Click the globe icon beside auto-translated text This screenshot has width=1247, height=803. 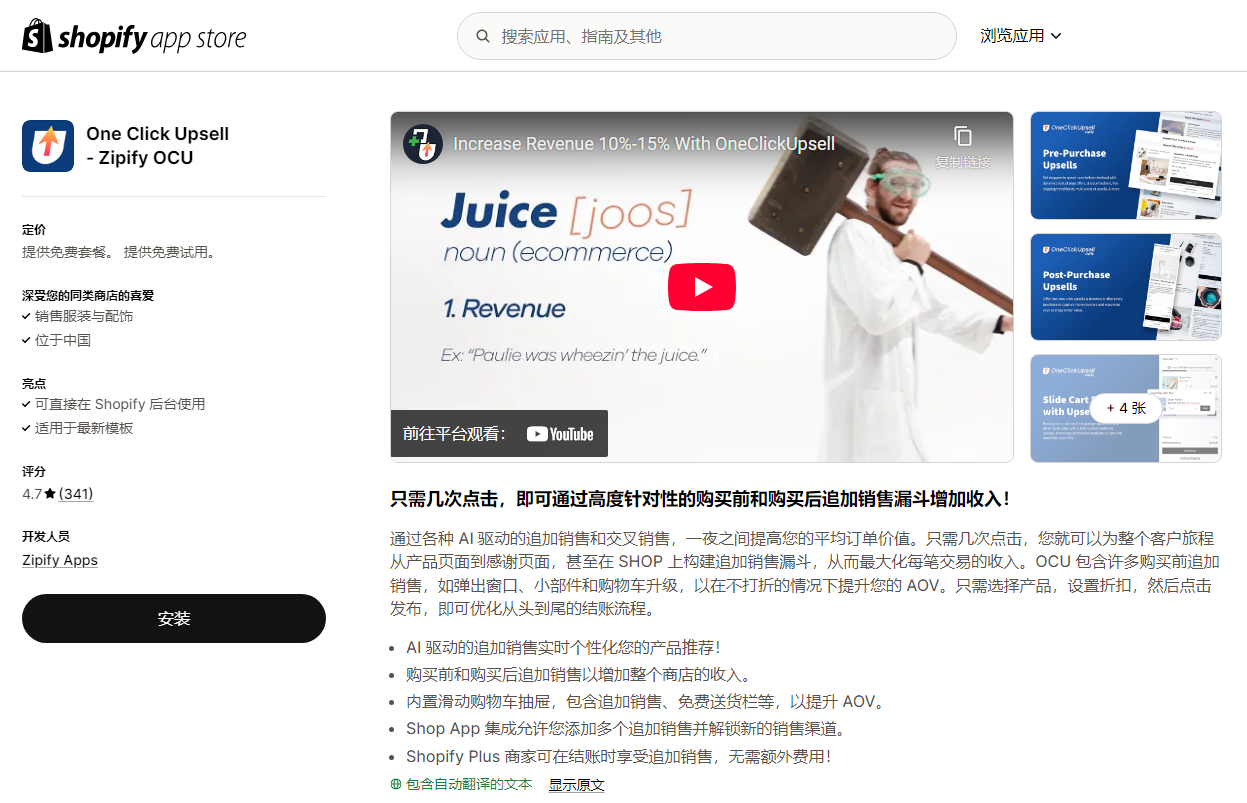(x=396, y=785)
